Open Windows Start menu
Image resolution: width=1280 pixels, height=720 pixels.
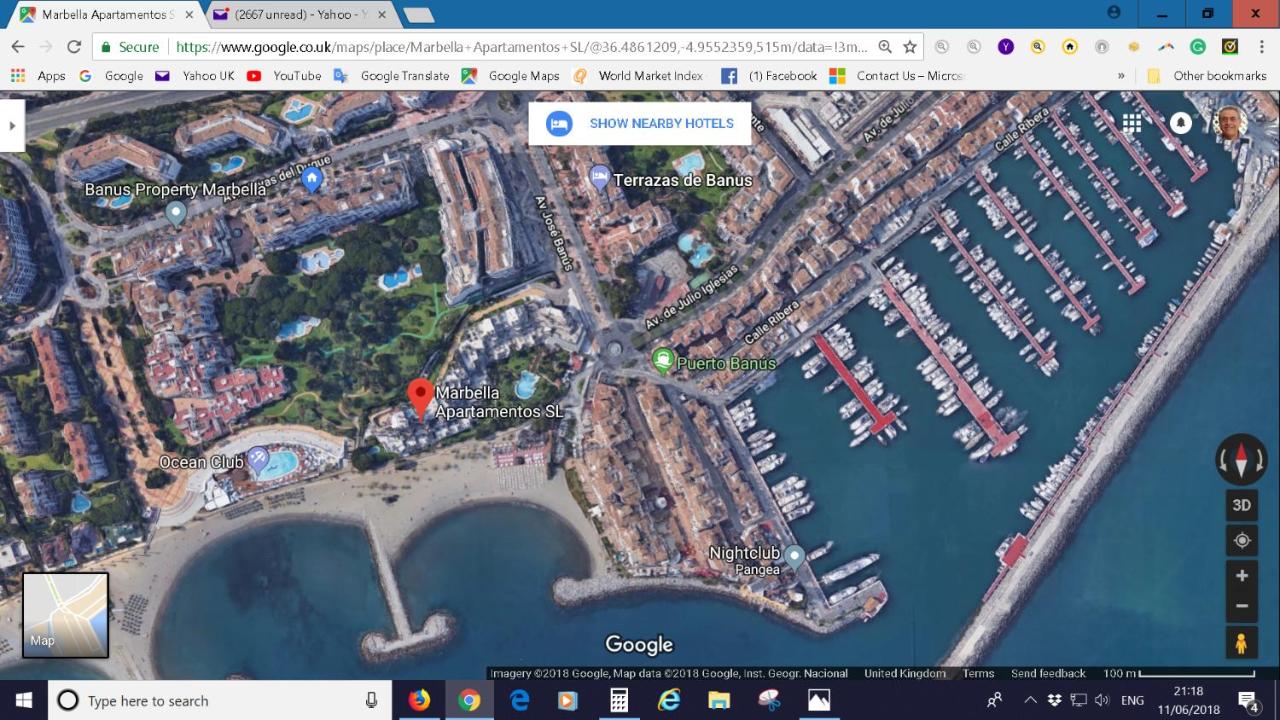click(23, 700)
